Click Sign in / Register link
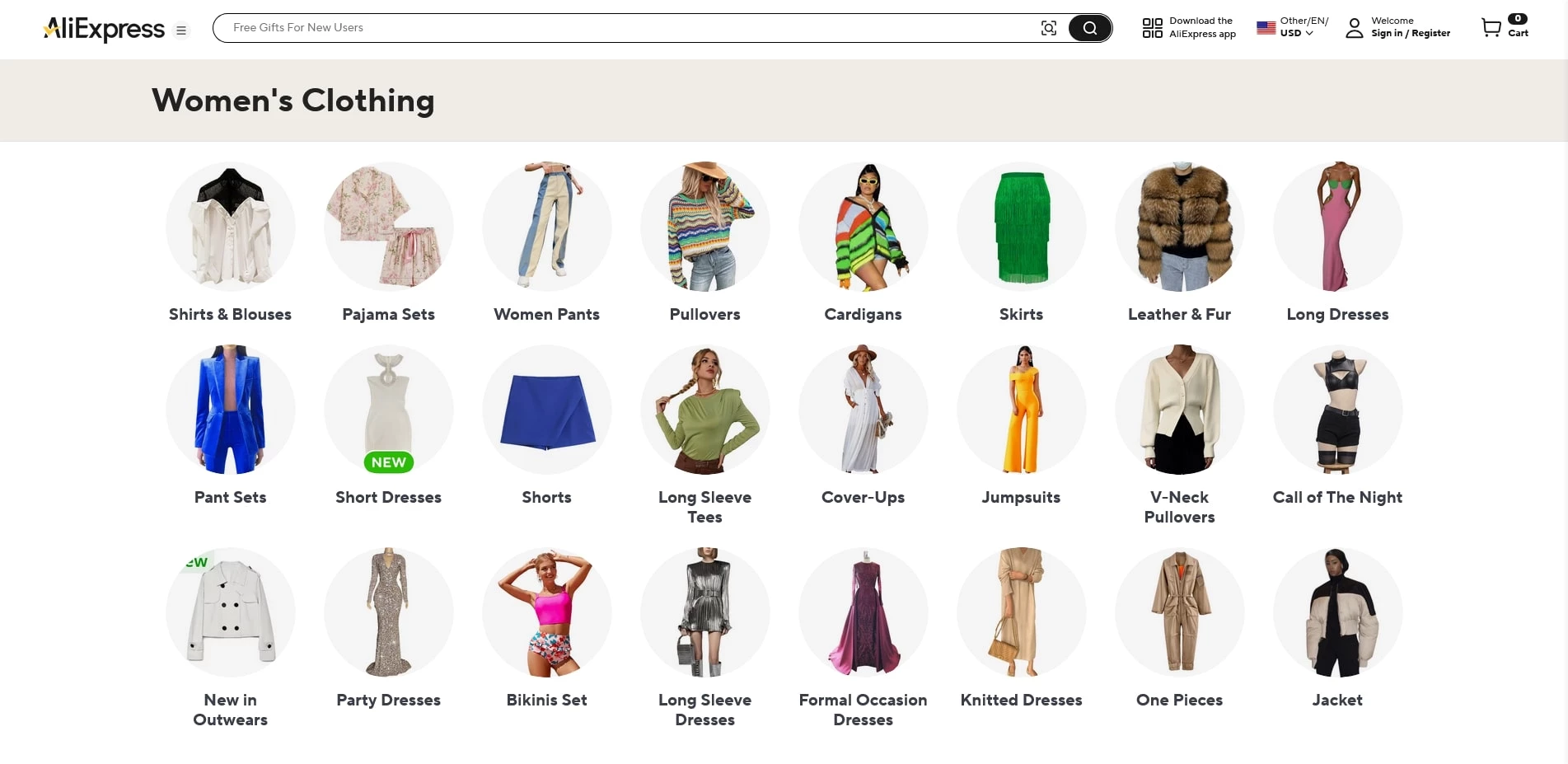This screenshot has height=764, width=1568. pos(1410,34)
